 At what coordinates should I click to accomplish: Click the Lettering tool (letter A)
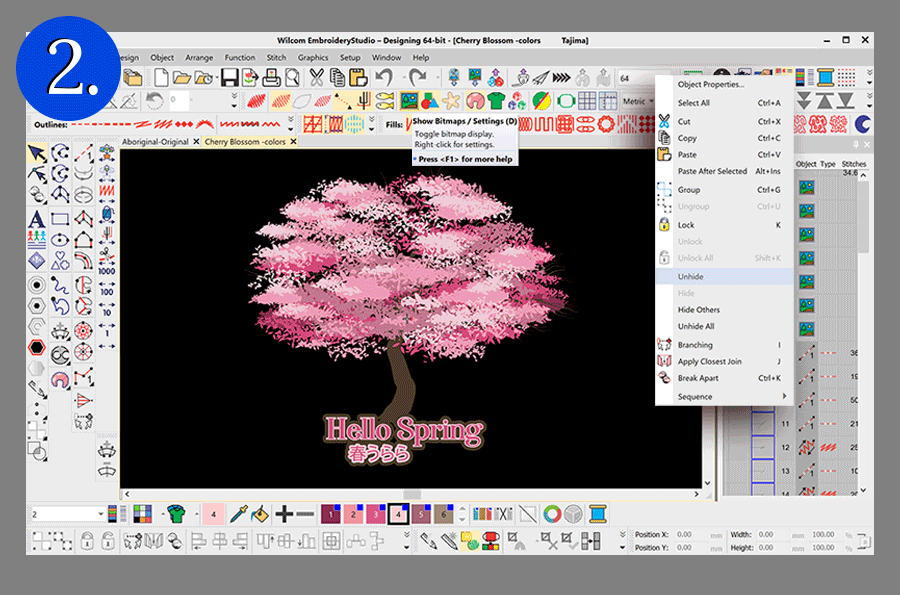pos(37,218)
